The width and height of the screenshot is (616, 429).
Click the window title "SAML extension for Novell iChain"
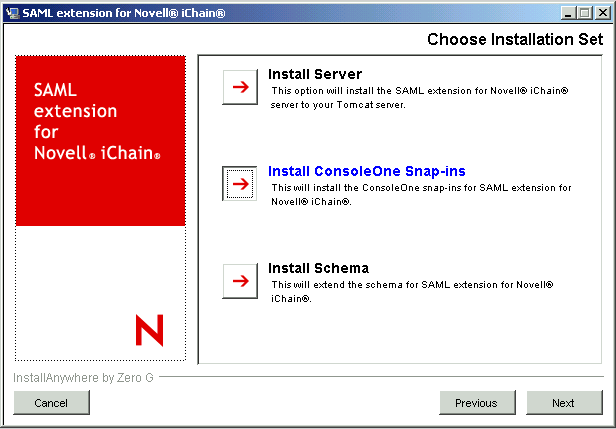click(124, 13)
